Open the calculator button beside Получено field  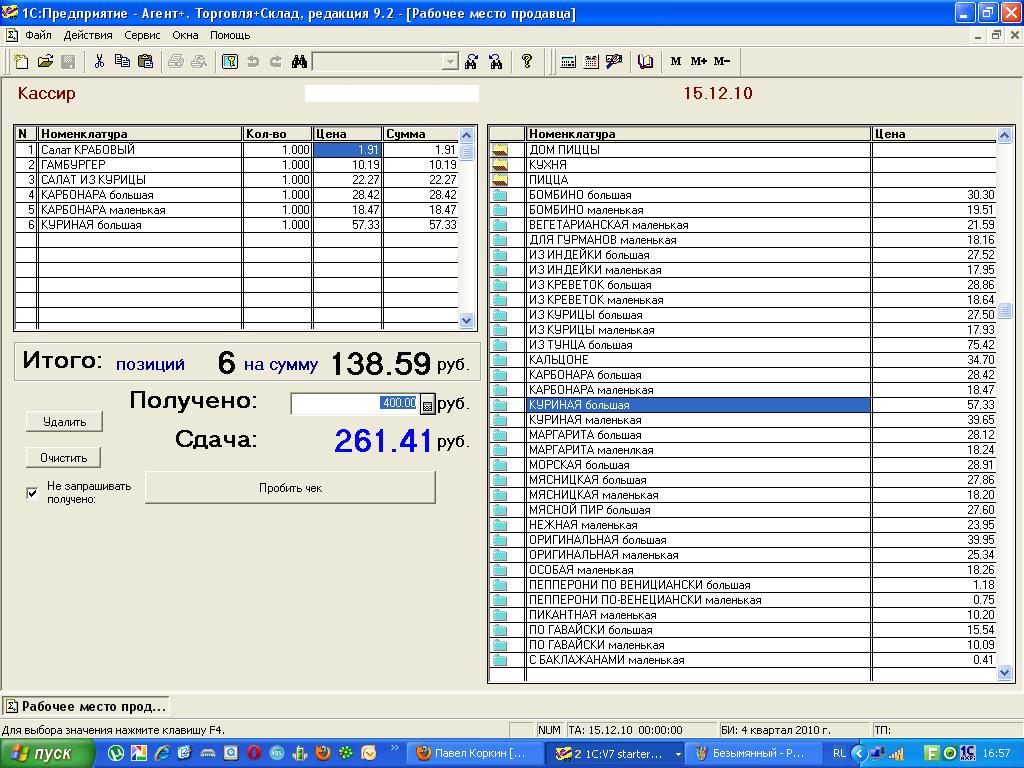427,405
